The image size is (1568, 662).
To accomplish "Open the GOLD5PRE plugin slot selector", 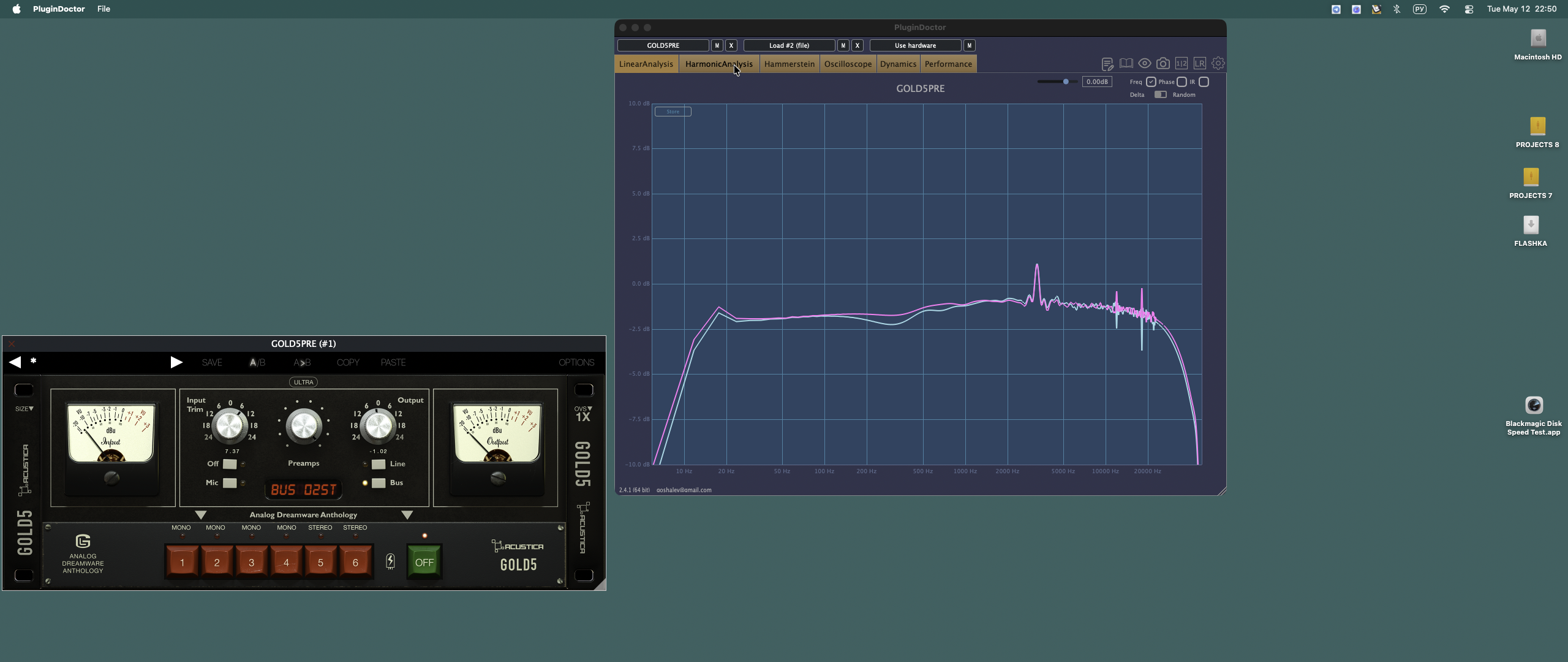I will click(663, 45).
